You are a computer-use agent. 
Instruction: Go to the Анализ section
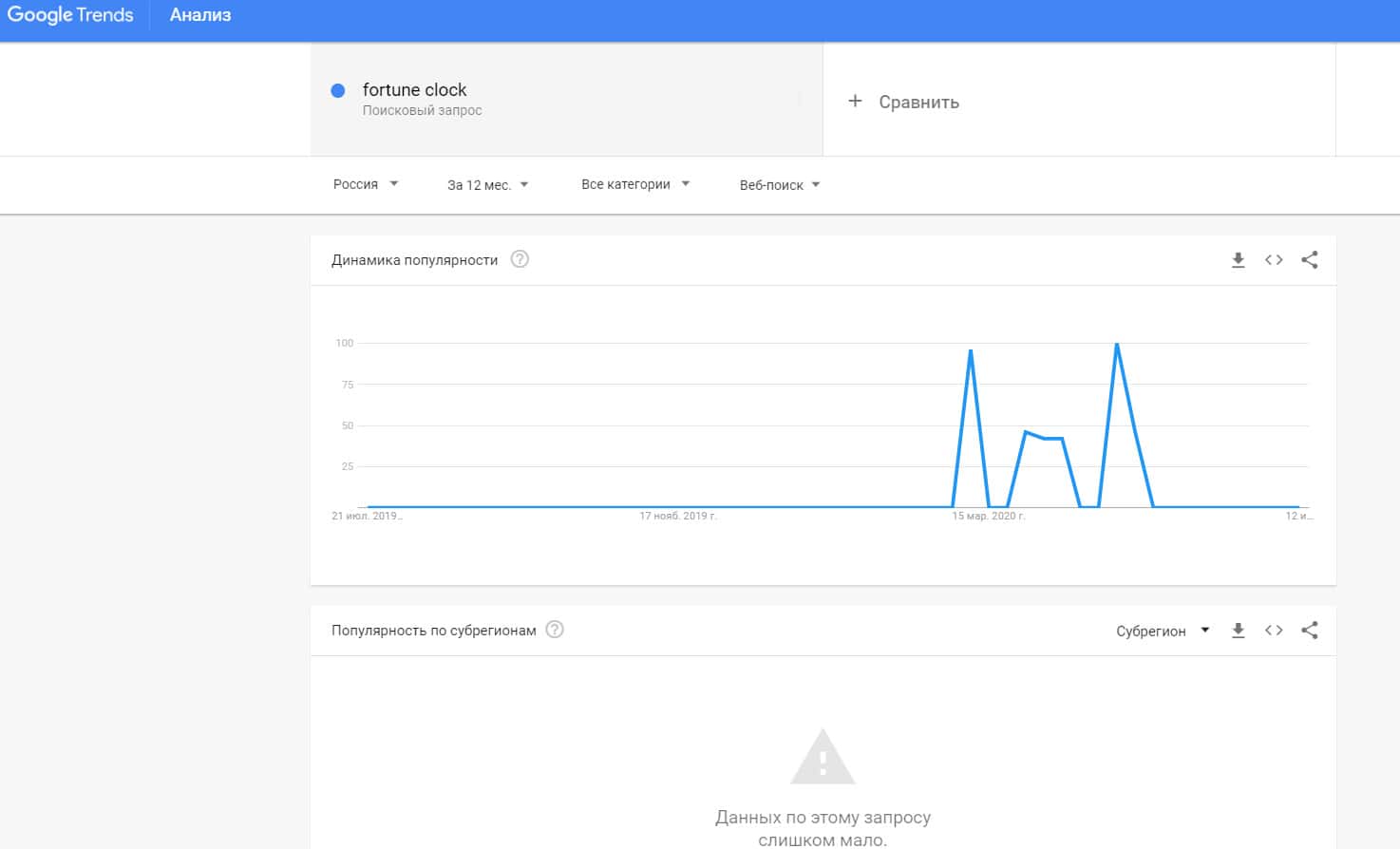point(200,15)
